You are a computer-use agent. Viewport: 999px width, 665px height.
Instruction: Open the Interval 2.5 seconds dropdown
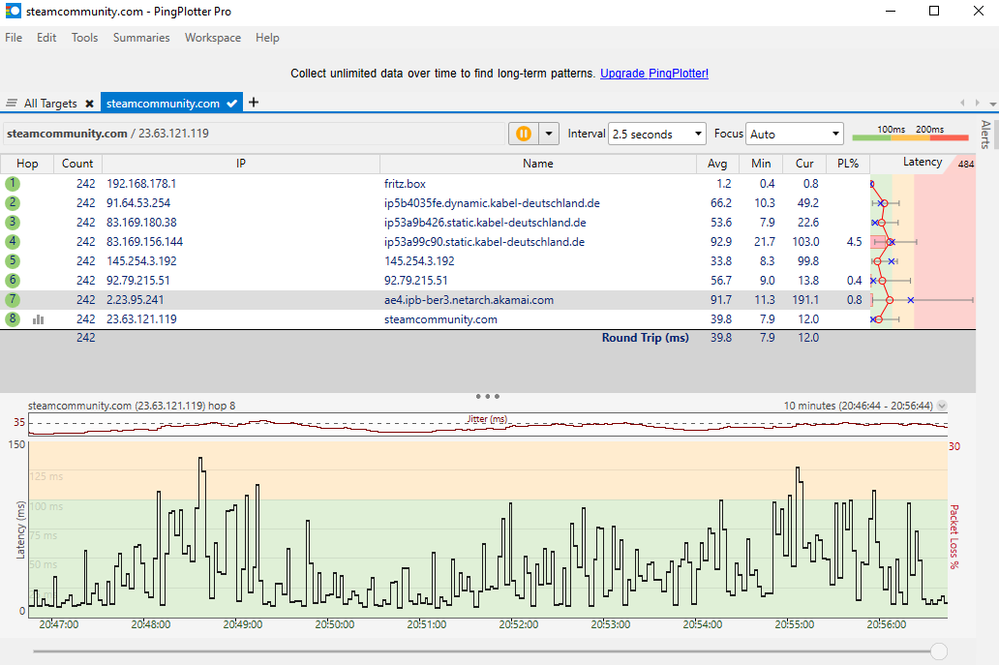click(657, 134)
